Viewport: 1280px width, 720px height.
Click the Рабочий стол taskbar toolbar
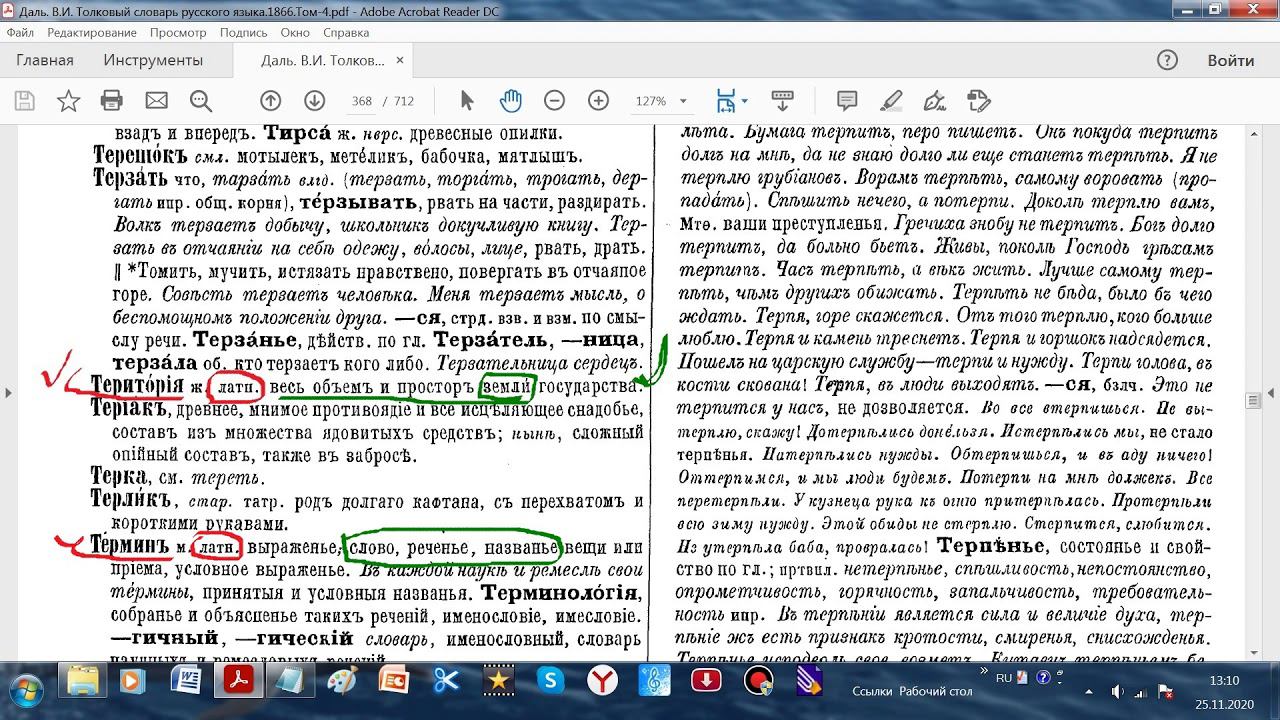pos(936,691)
